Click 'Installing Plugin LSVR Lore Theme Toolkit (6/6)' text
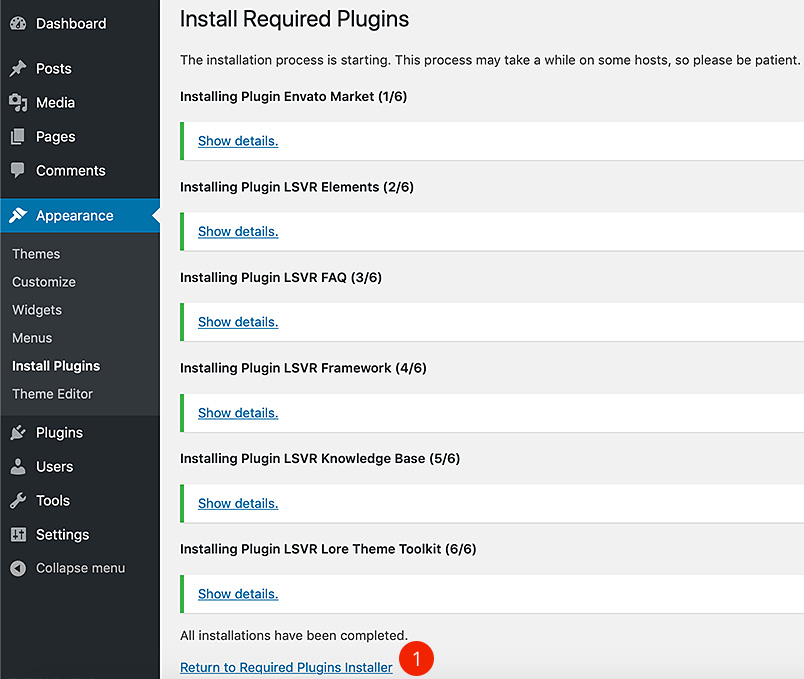 click(x=328, y=549)
